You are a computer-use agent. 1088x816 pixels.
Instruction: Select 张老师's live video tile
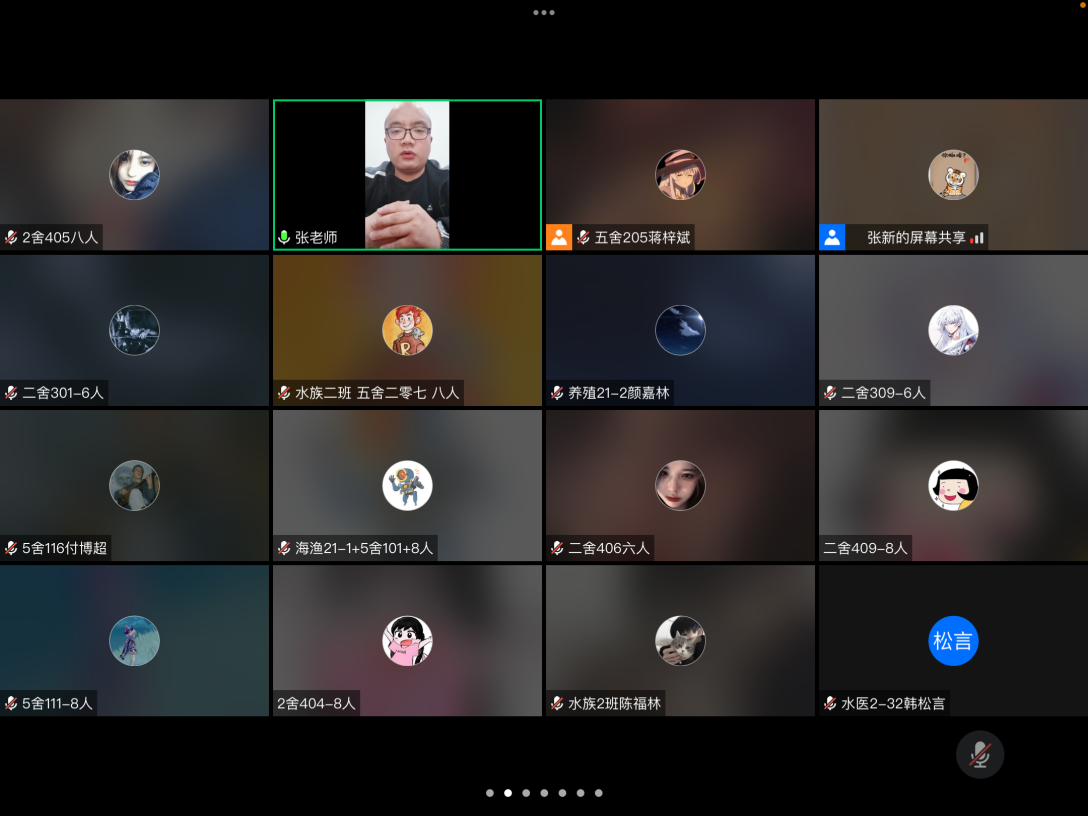click(407, 175)
